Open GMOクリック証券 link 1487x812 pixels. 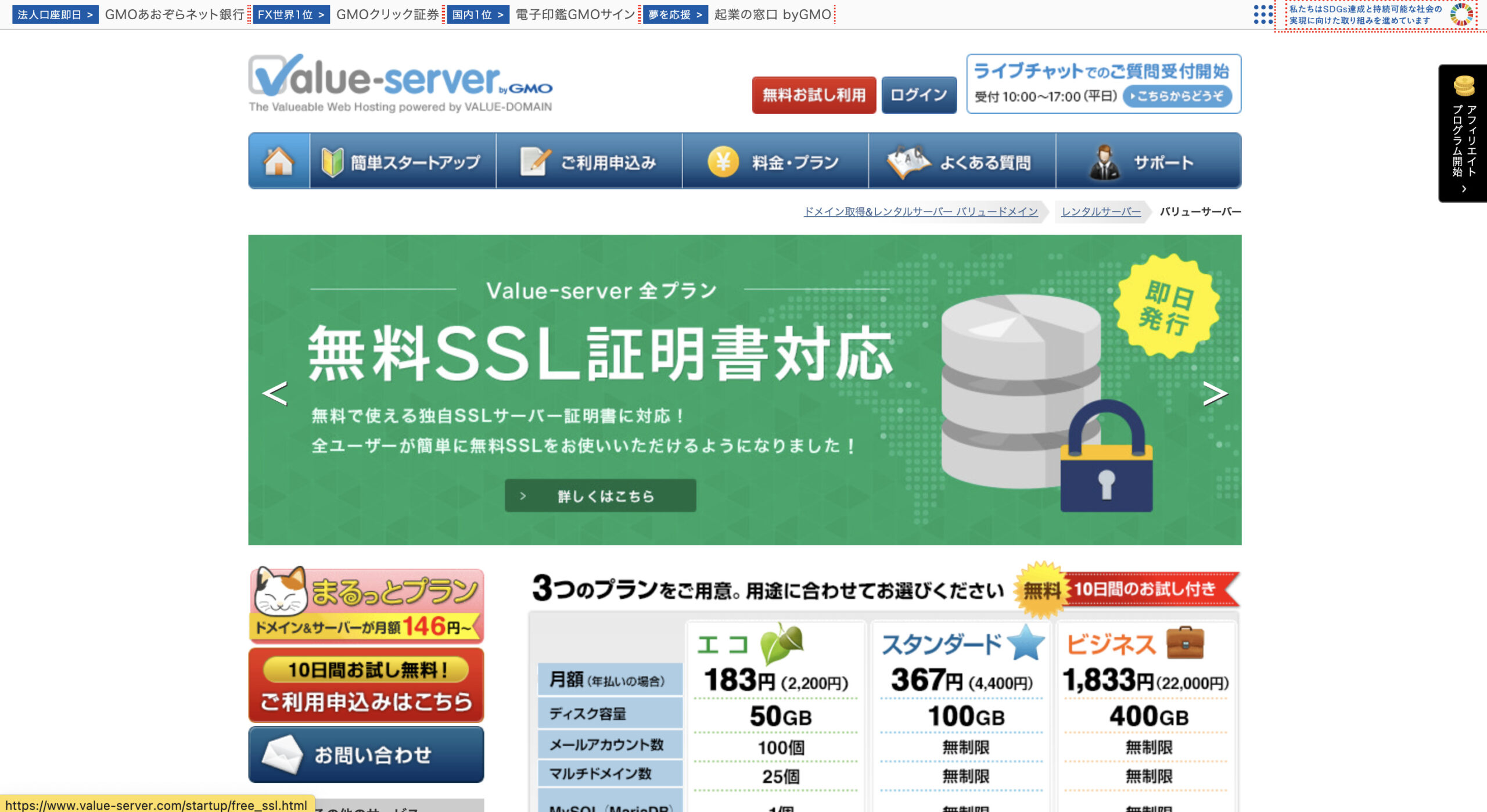coord(387,15)
